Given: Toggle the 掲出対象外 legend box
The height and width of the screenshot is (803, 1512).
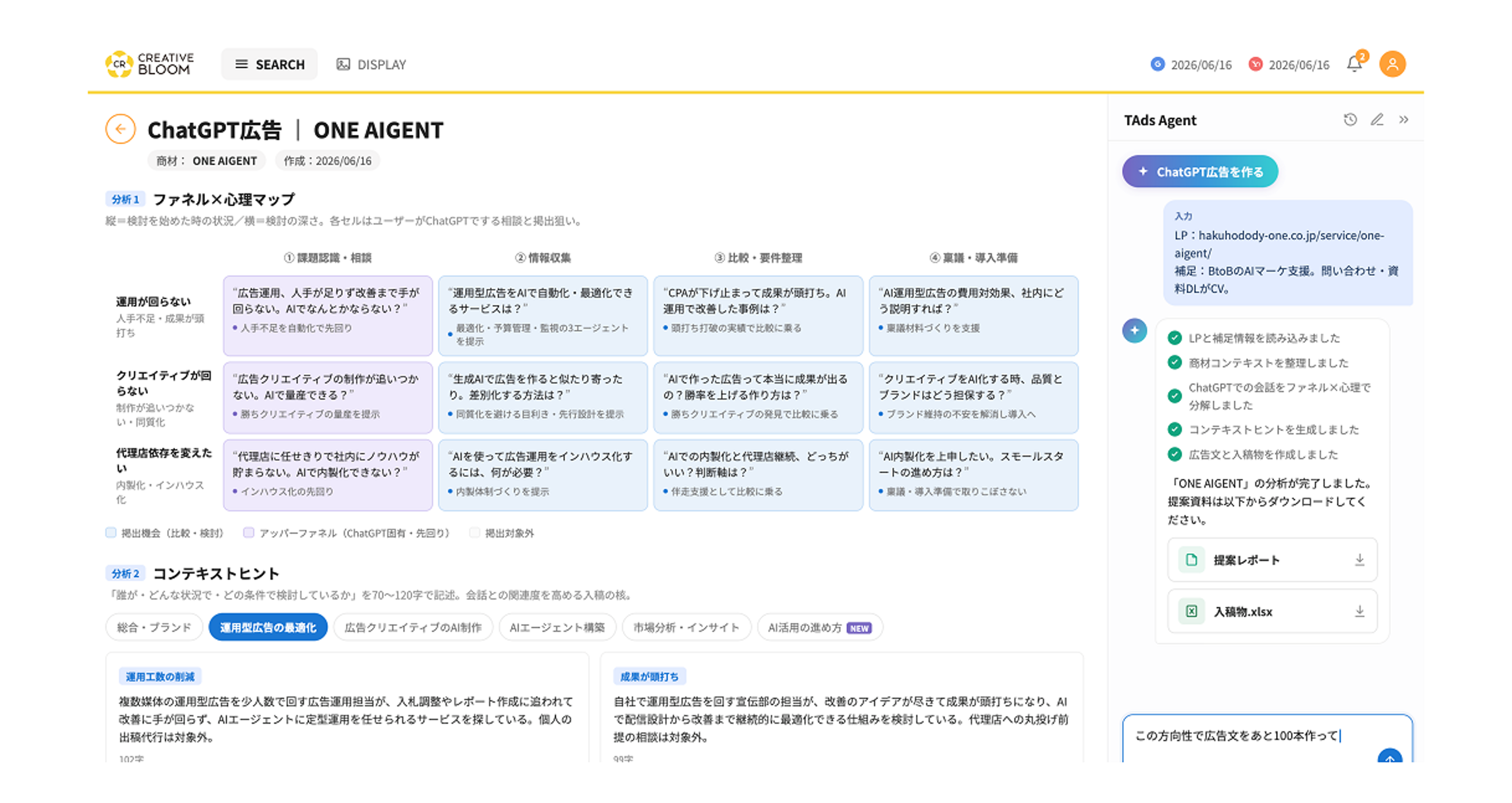Looking at the screenshot, I should (x=475, y=533).
